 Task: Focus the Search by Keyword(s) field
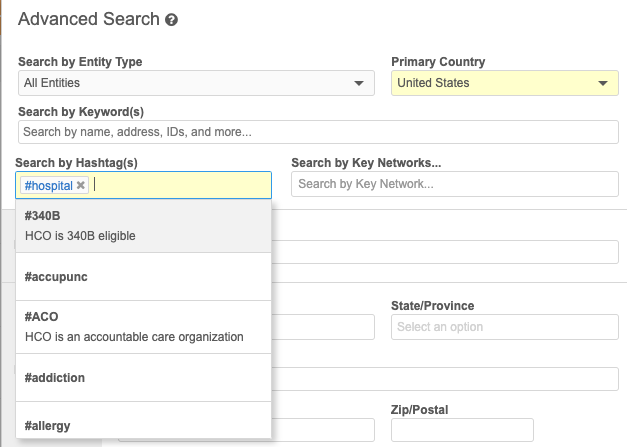318,132
